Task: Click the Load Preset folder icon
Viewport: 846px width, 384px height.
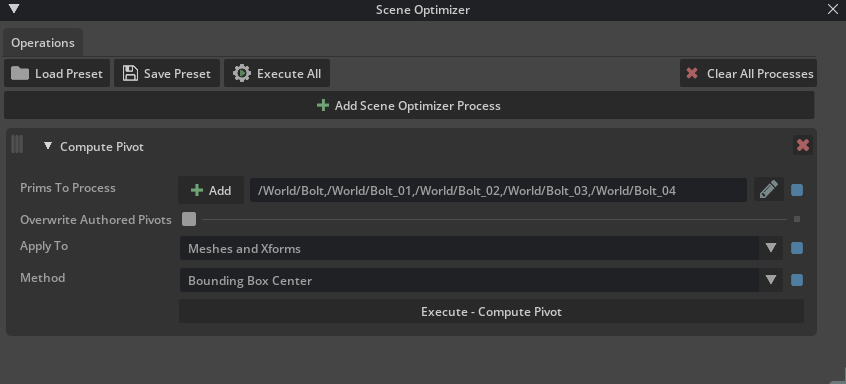Action: tap(20, 73)
